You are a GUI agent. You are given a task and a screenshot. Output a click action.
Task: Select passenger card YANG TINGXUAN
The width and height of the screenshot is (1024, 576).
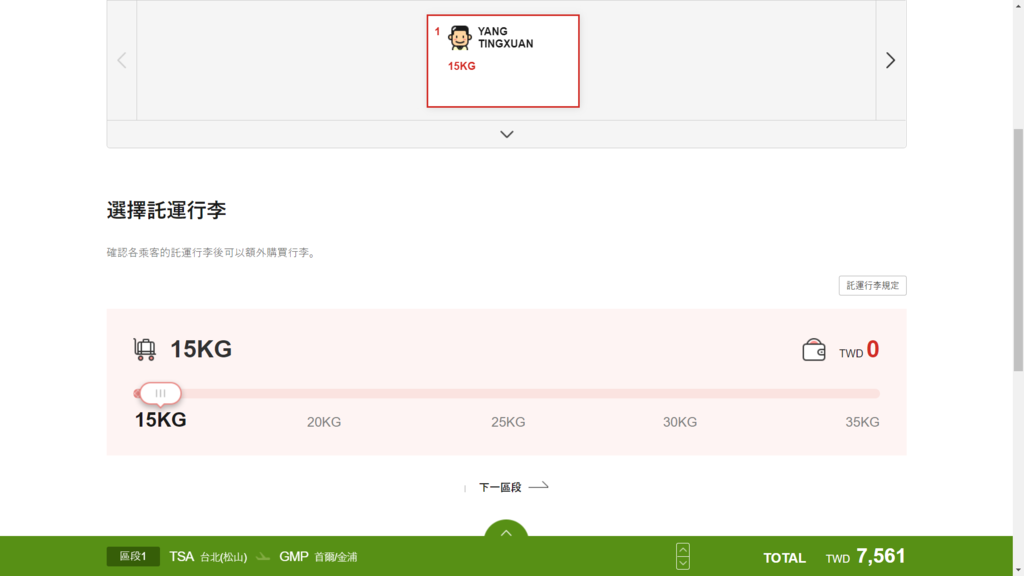503,61
